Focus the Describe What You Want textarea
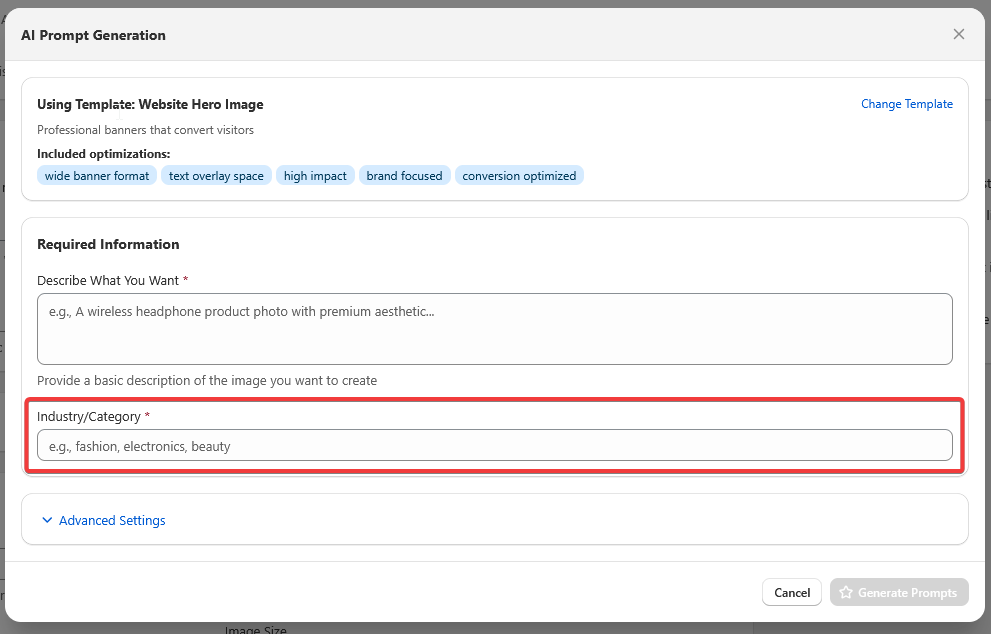 (x=494, y=328)
